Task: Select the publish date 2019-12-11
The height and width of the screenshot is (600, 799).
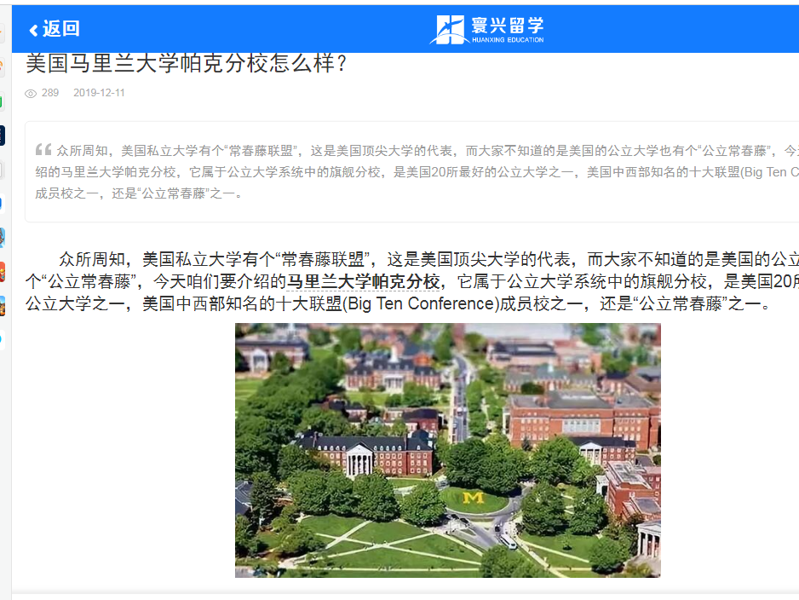Action: pyautogui.click(x=99, y=93)
